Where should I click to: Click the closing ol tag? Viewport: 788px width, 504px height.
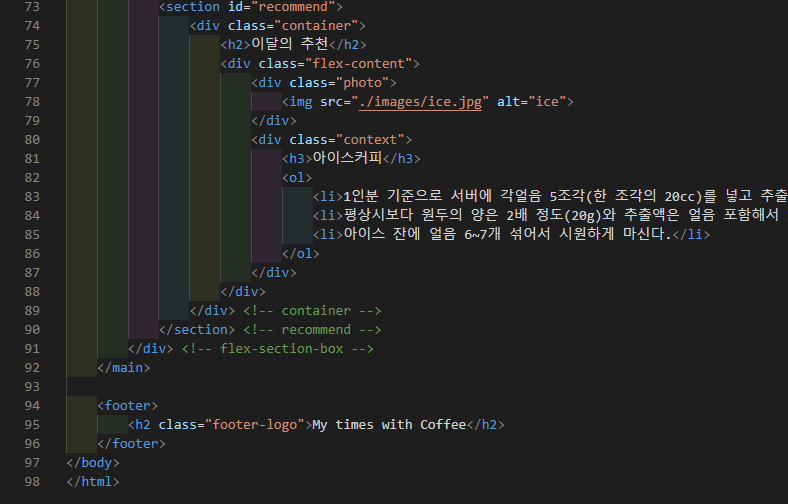301,254
